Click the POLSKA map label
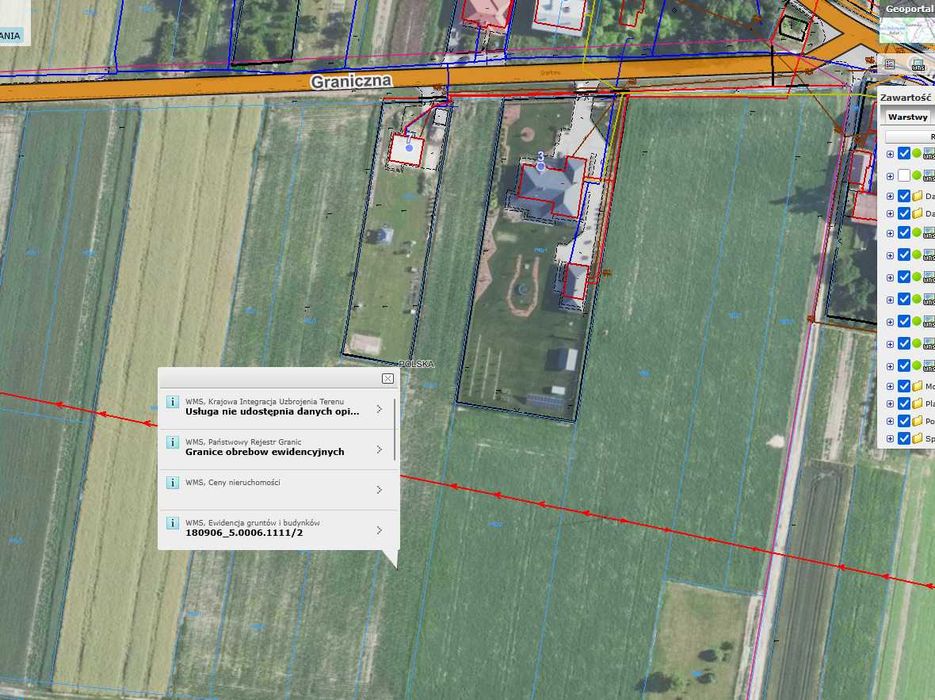This screenshot has width=935, height=700. (x=416, y=364)
